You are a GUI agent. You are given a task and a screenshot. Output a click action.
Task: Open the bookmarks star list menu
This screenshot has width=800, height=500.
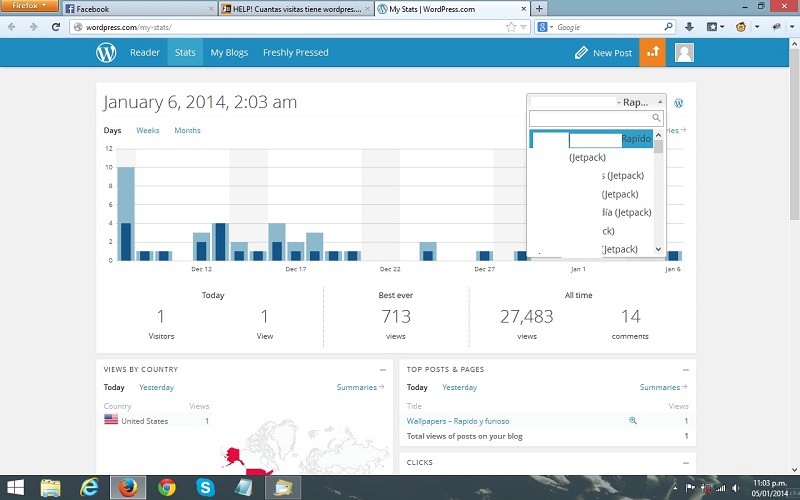point(715,27)
